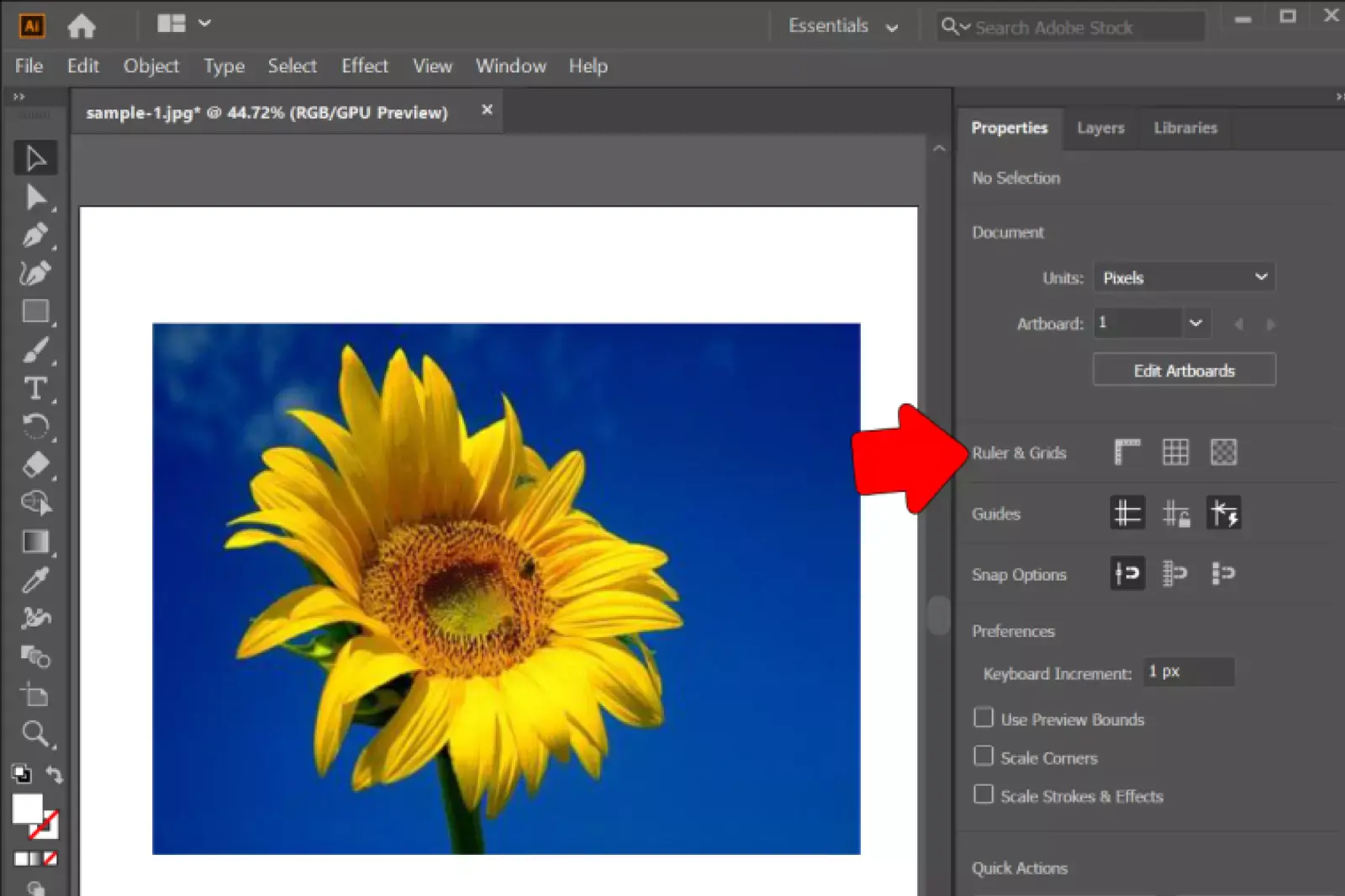Open the Edit menu
The height and width of the screenshot is (896, 1345).
coord(83,66)
